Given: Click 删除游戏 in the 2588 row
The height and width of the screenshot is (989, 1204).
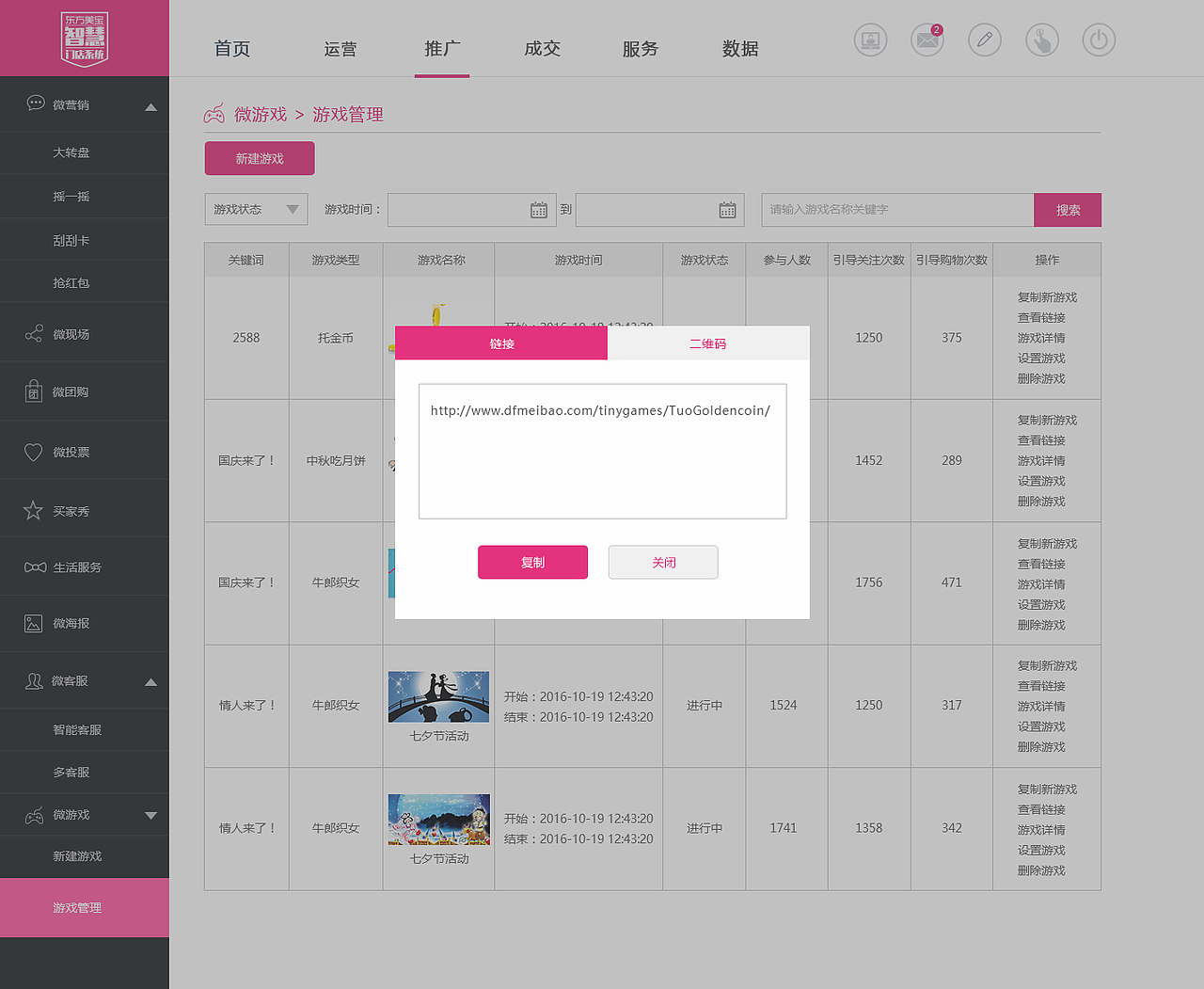Looking at the screenshot, I should 1041,378.
